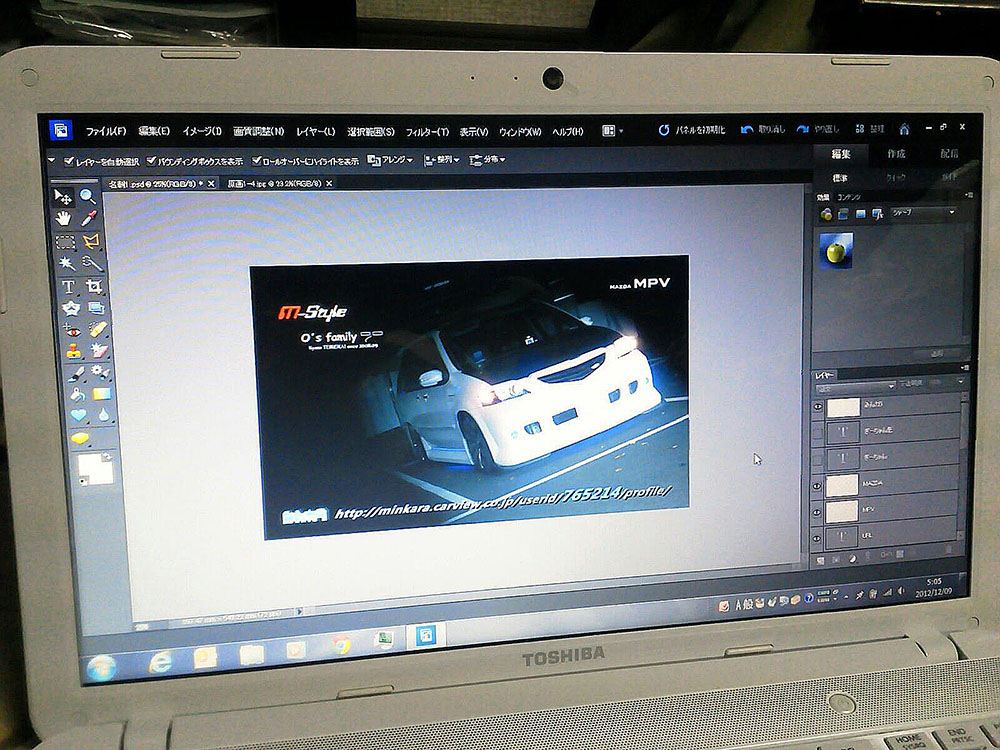This screenshot has height=750, width=1000.
Task: Select the Paint Bucket tool
Action: [x=78, y=395]
